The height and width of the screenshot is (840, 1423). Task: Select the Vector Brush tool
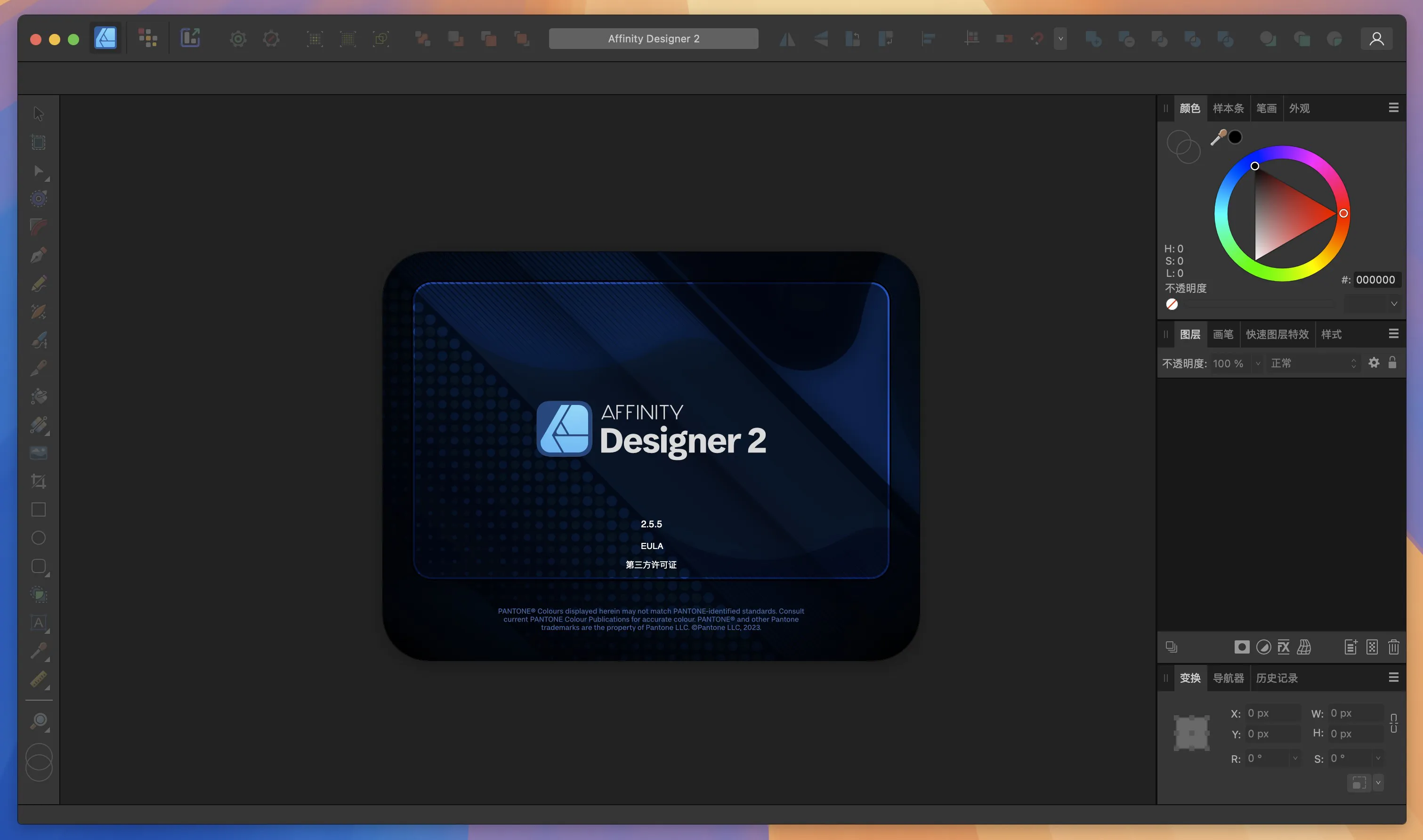(x=39, y=340)
